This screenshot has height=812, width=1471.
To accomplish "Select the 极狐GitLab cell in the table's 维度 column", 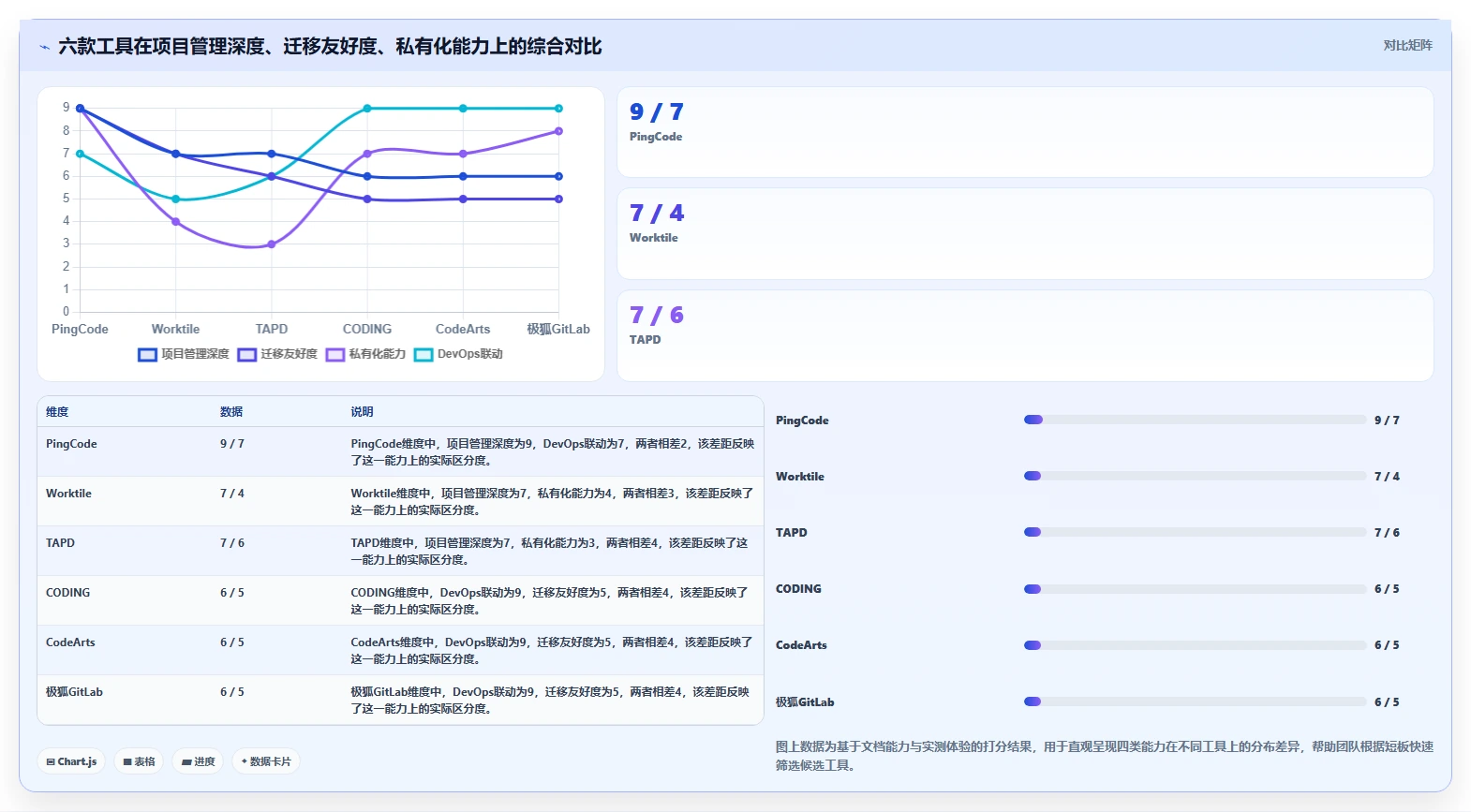I will [74, 692].
